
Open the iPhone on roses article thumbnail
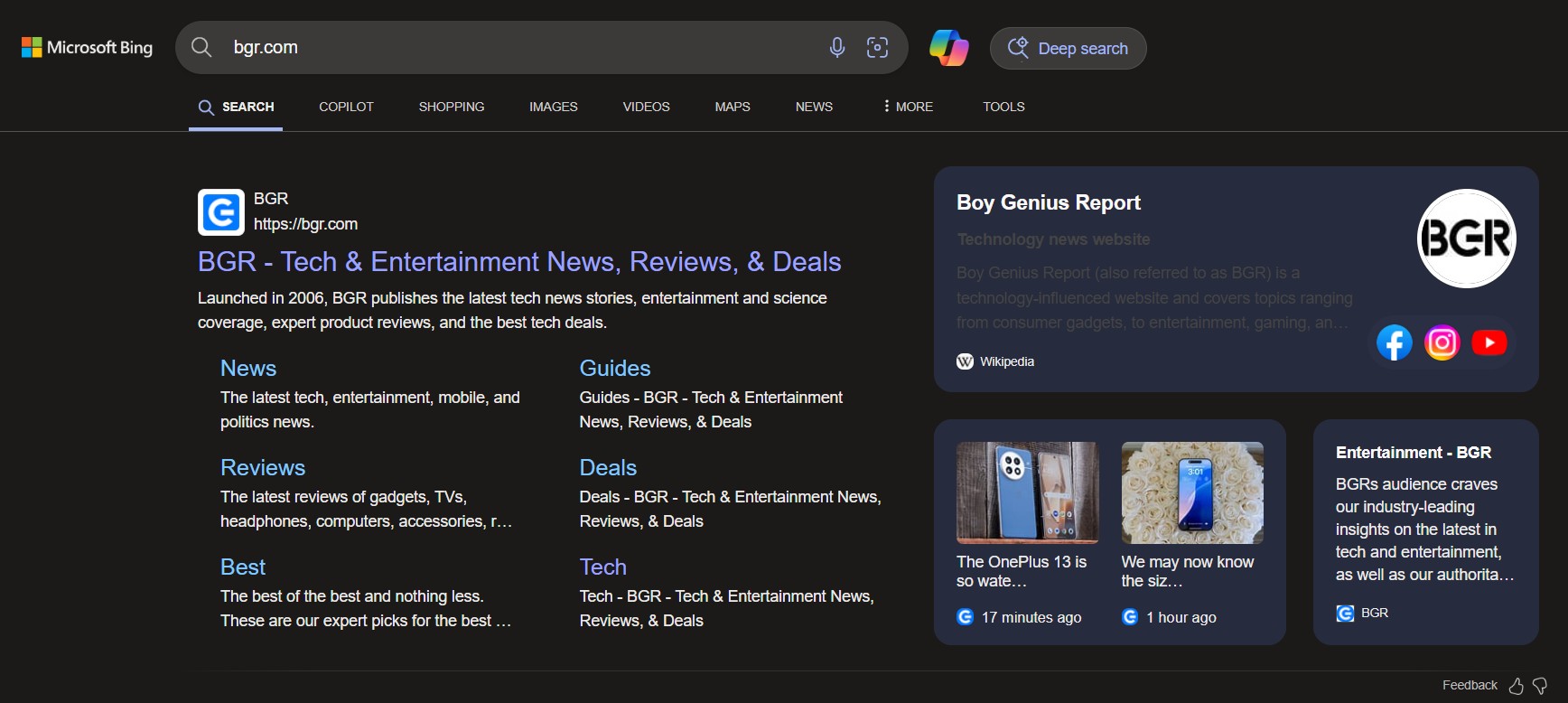[x=1192, y=492]
